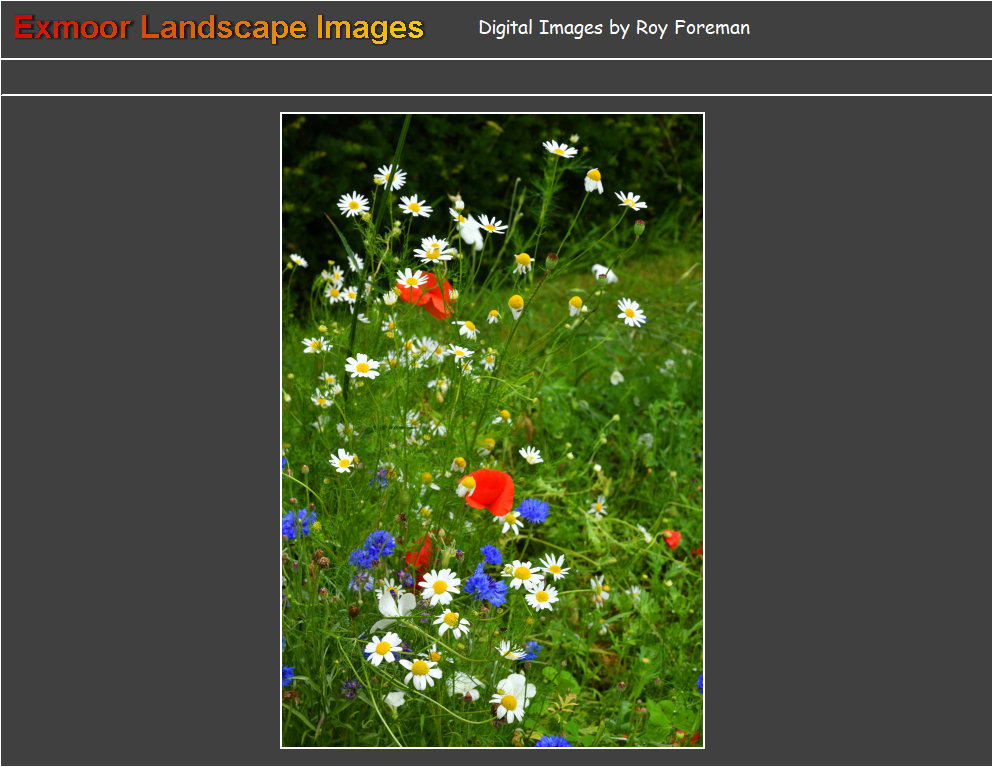Click the red word "Exmoor" in title

[72, 28]
